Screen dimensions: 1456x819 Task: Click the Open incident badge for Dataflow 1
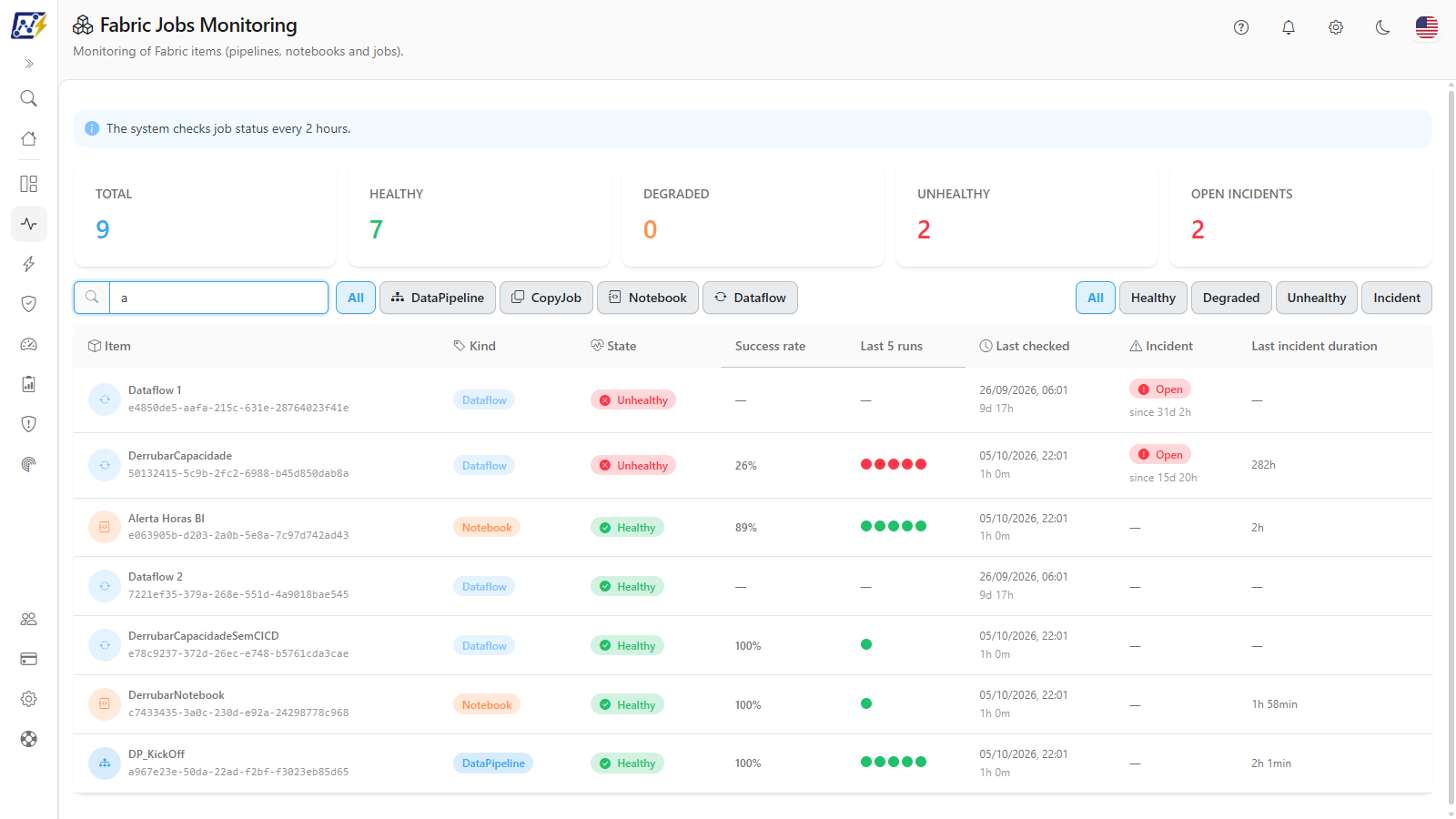(x=1160, y=389)
